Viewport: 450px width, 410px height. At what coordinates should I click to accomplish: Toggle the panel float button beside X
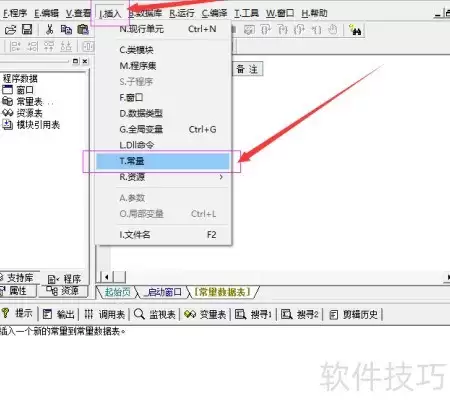point(76,61)
